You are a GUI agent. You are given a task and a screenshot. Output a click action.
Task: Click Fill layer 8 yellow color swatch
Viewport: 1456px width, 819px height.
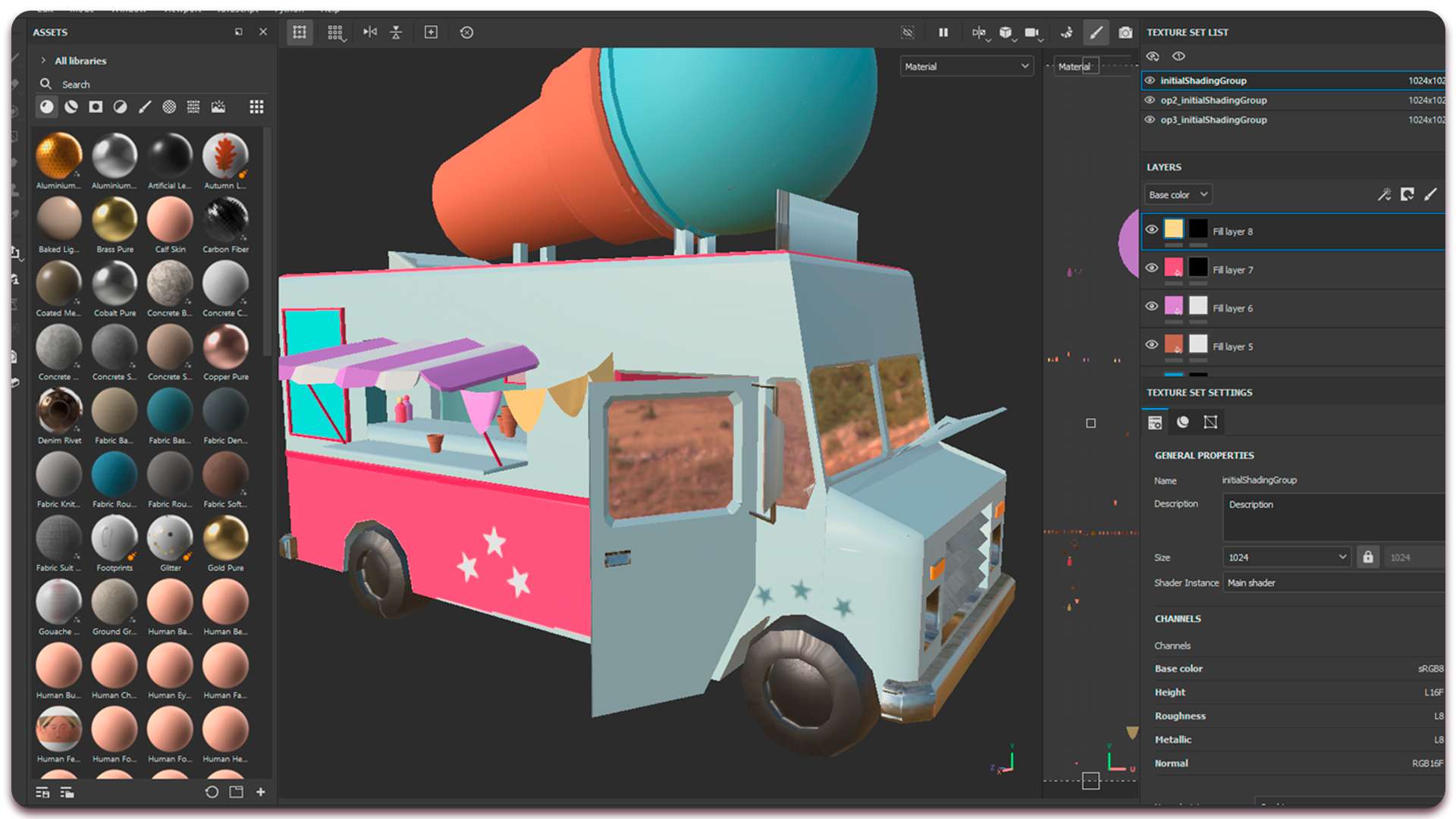coord(1173,229)
